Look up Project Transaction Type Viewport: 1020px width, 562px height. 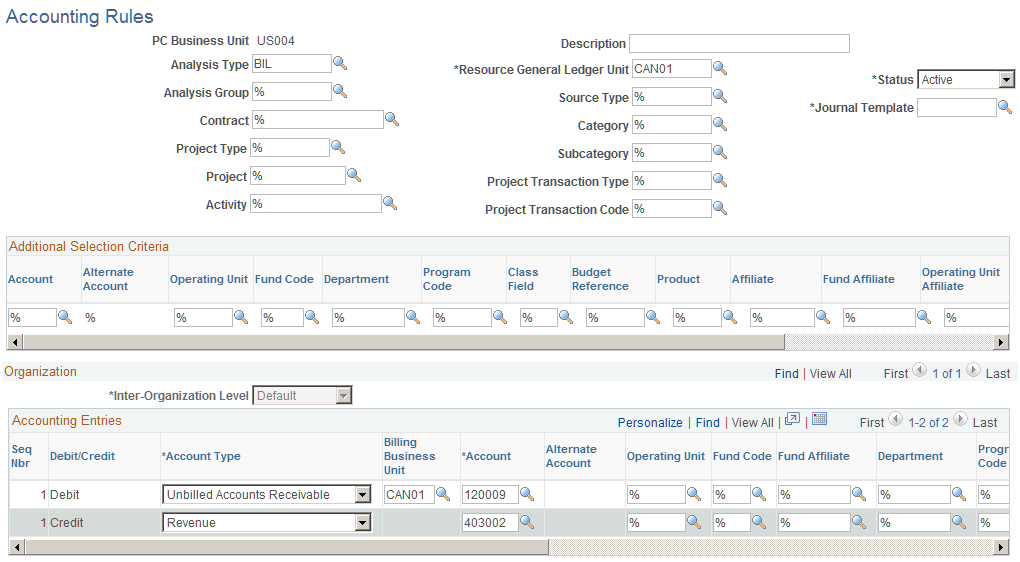[x=719, y=180]
